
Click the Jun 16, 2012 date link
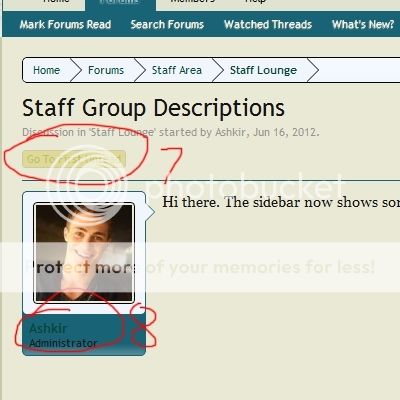(x=284, y=132)
